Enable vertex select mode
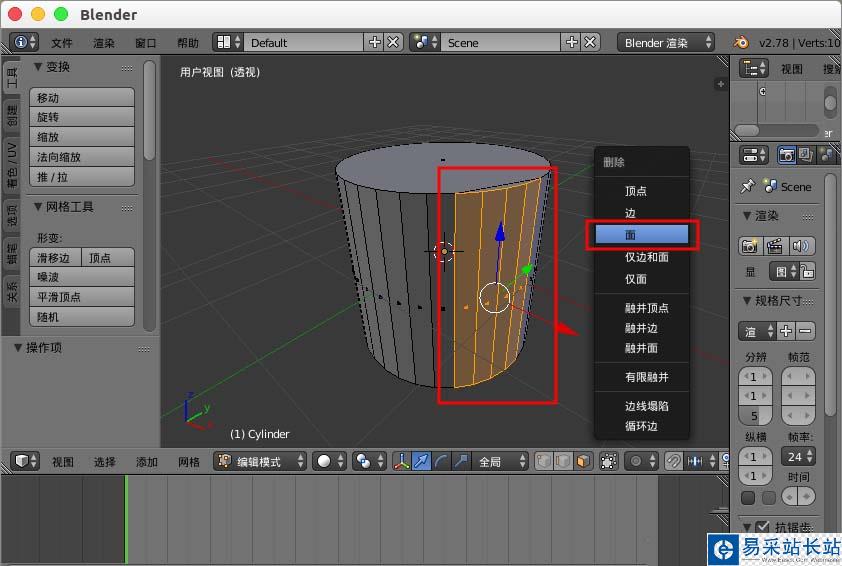Viewport: 842px width, 566px height. (x=544, y=461)
